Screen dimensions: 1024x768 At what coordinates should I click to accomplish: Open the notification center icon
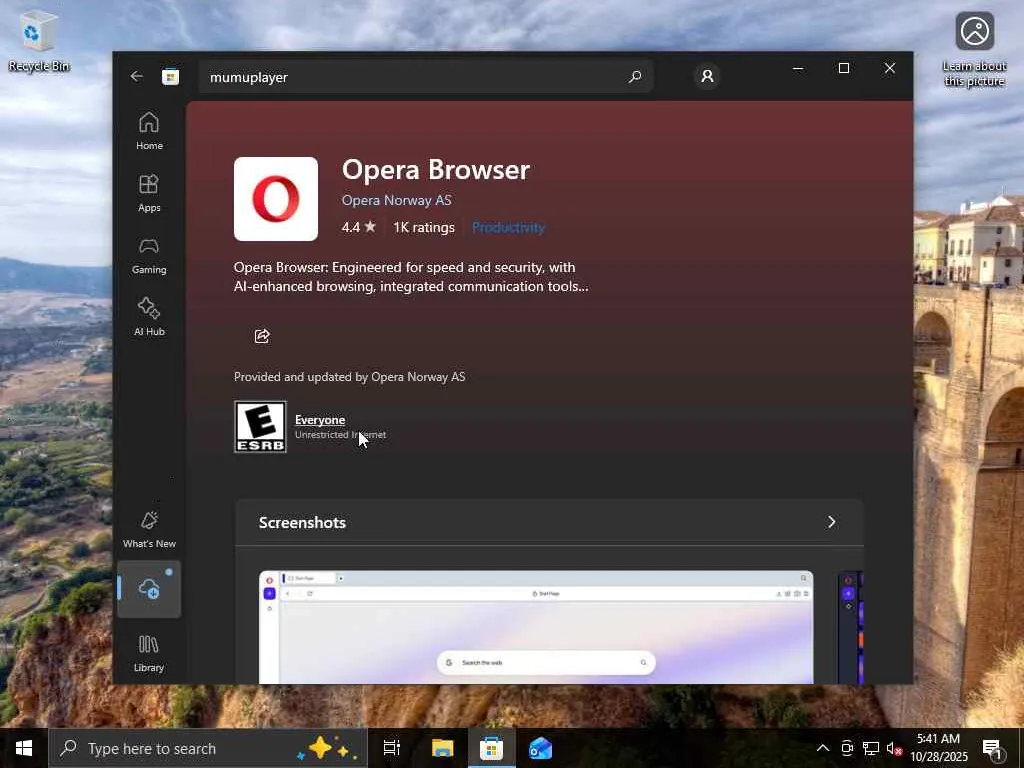click(993, 748)
